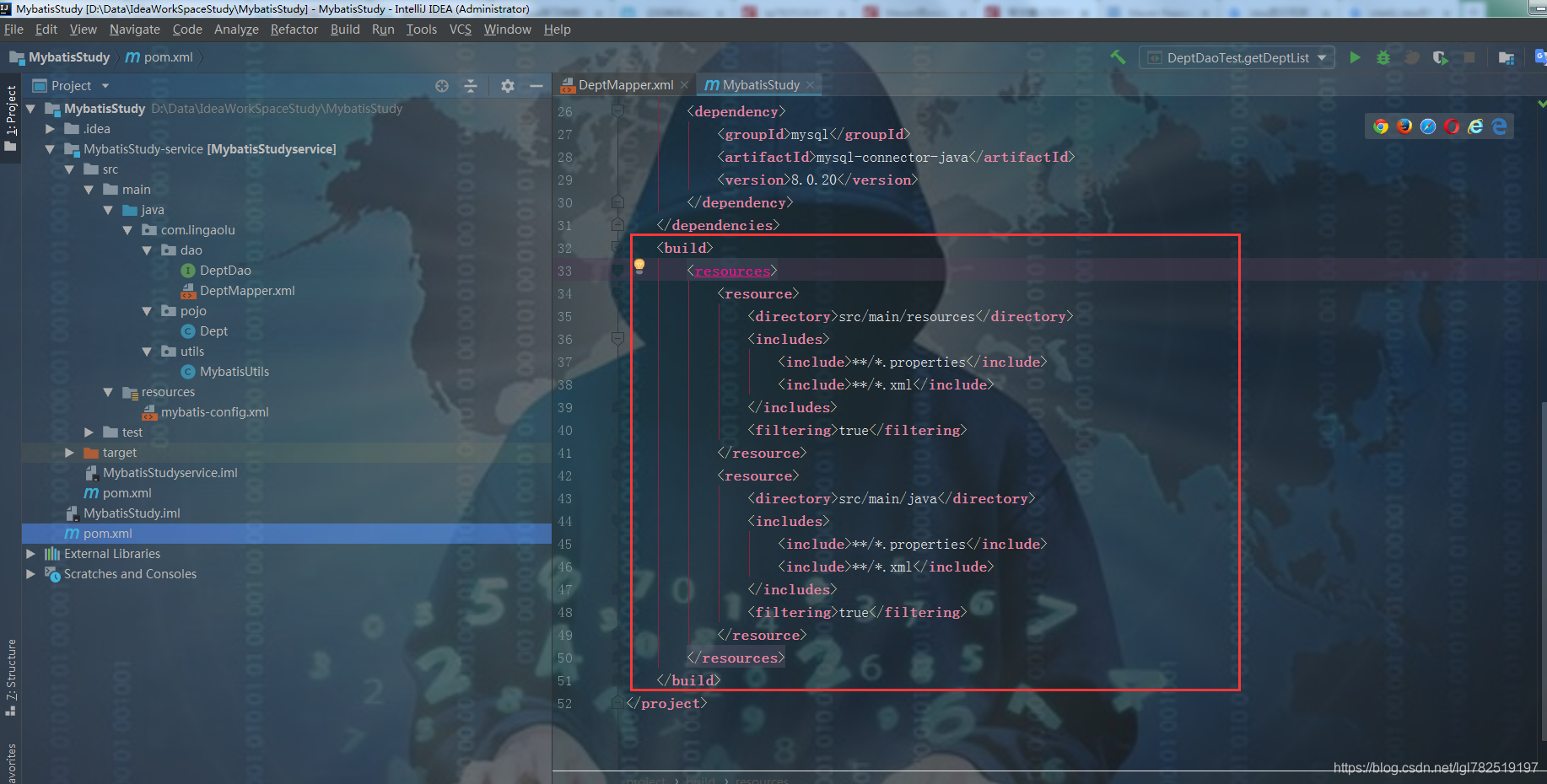Image resolution: width=1547 pixels, height=784 pixels.
Task: Open Project panel gear settings icon
Action: pyautogui.click(x=507, y=86)
